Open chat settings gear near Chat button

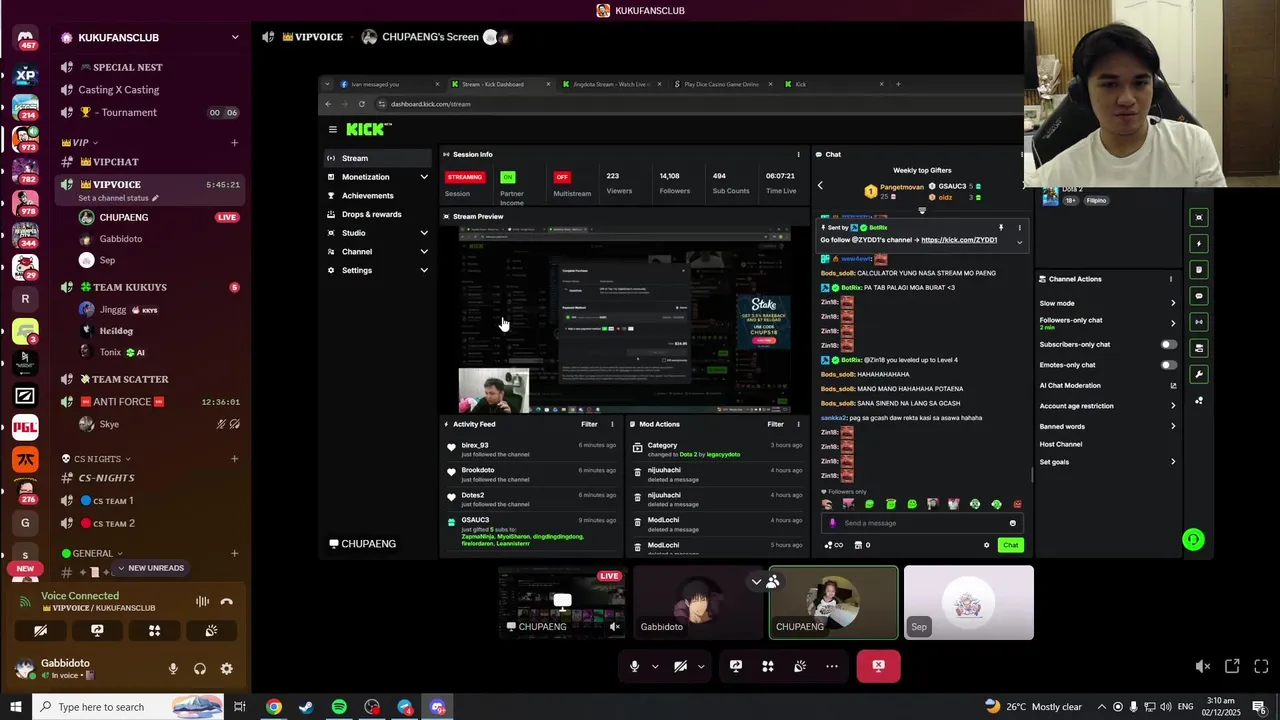[986, 545]
